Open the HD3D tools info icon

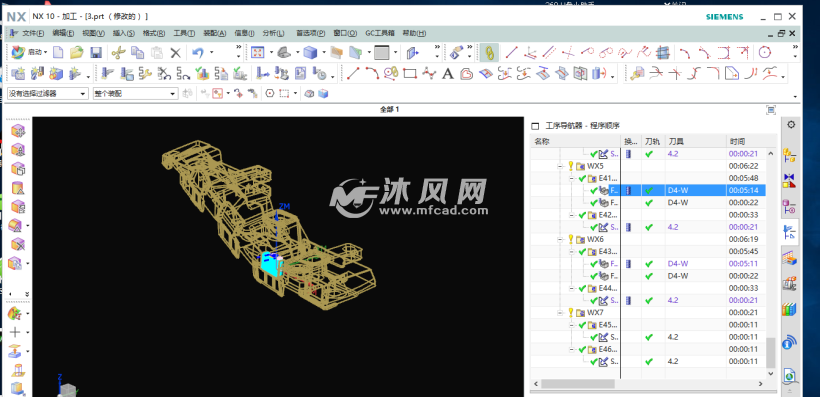[x=789, y=343]
